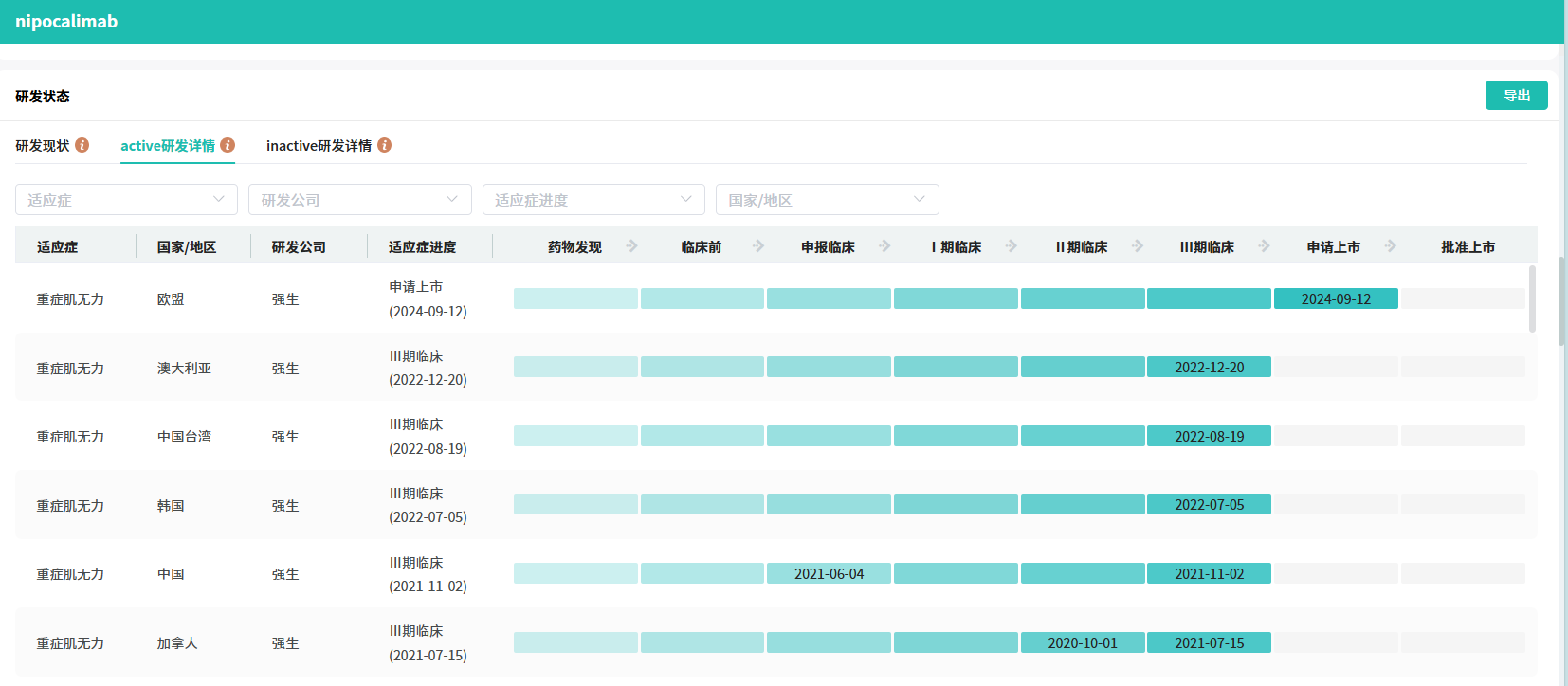Click arrow icon after 申报临床 header

point(884,246)
